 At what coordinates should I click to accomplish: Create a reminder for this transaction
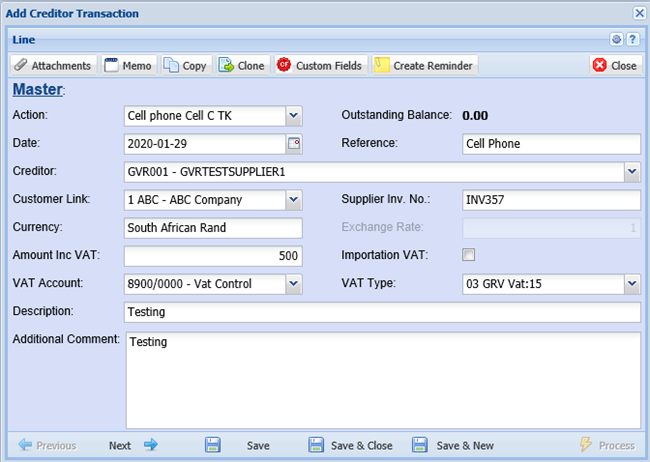424,65
